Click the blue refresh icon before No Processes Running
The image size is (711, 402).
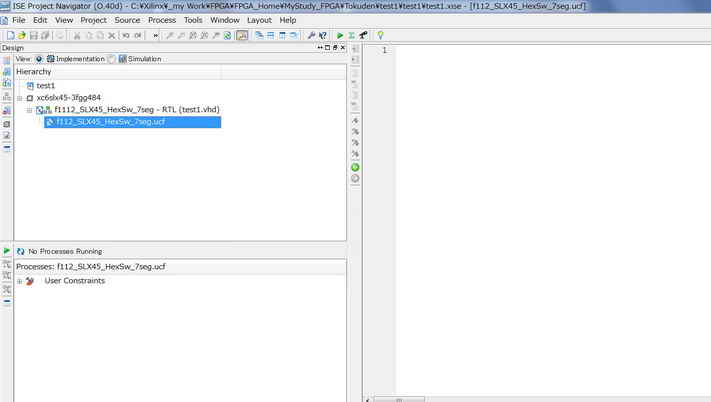[x=20, y=252]
